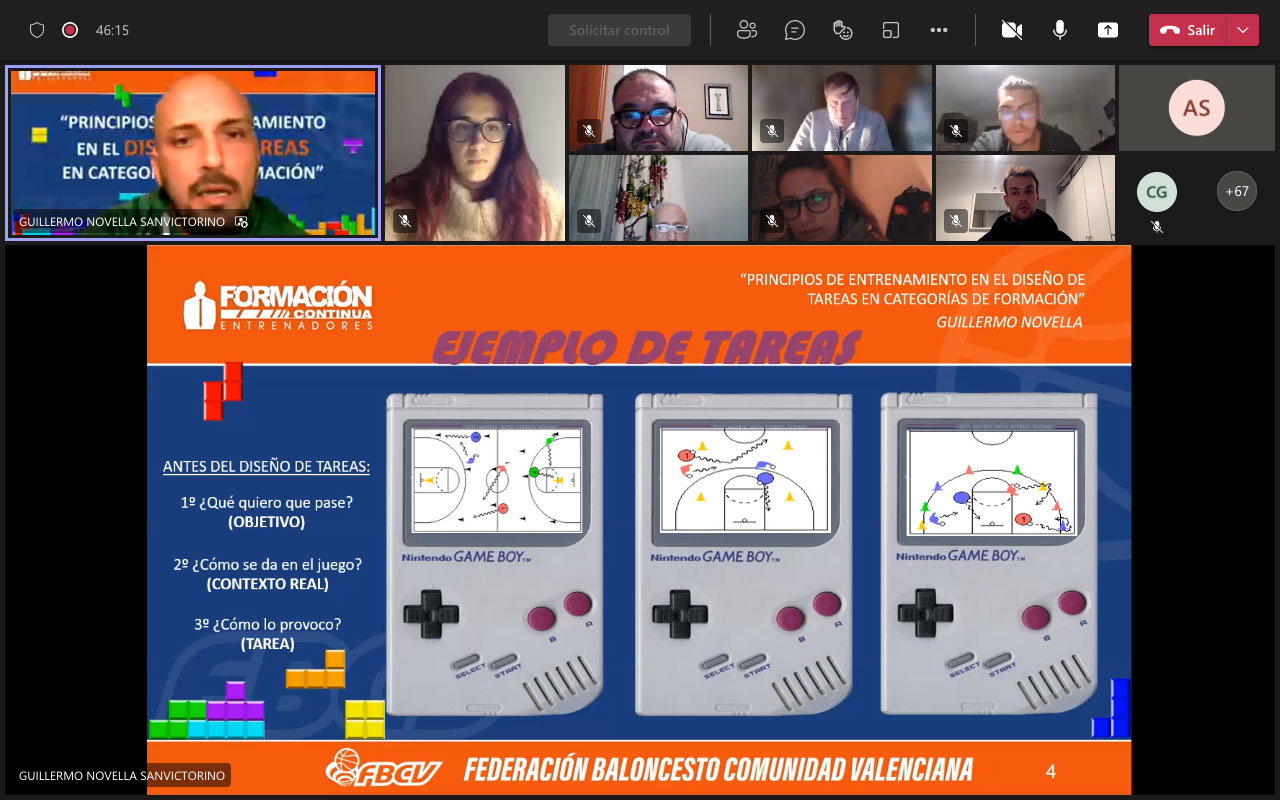The width and height of the screenshot is (1280, 800).
Task: Click the shield security icon
Action: 37,30
